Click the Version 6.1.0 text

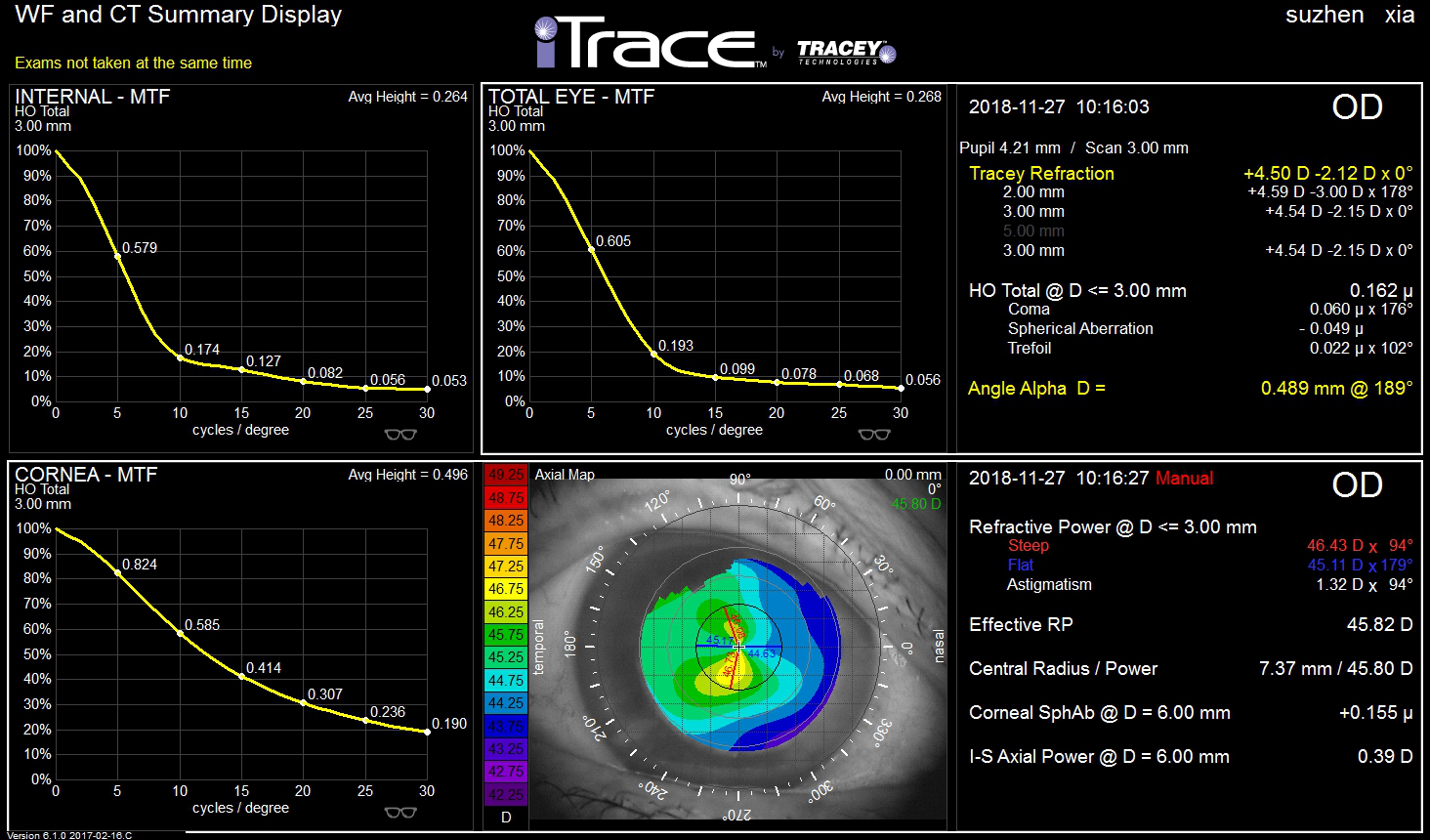pyautogui.click(x=69, y=835)
